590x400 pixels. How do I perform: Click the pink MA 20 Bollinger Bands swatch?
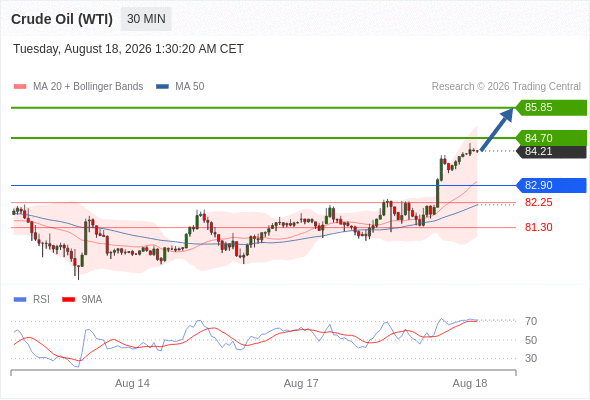coord(20,87)
